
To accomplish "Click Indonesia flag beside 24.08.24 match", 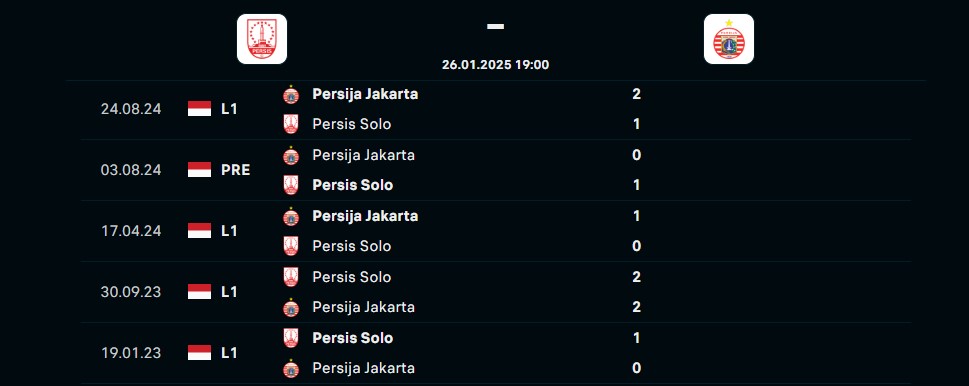I will tap(200, 109).
